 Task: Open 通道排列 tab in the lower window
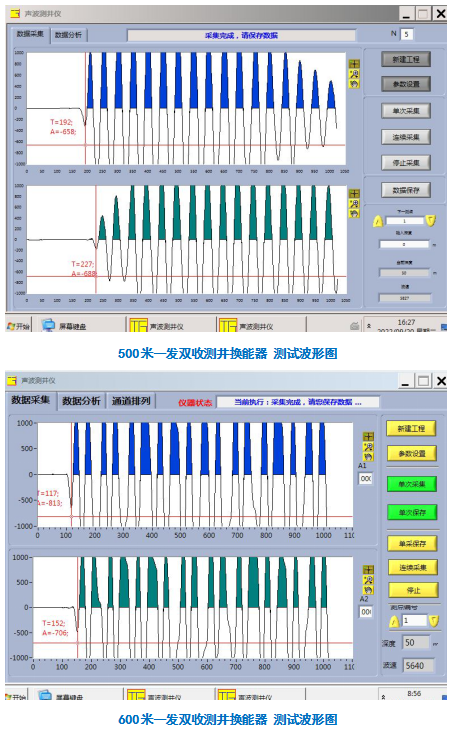point(131,401)
